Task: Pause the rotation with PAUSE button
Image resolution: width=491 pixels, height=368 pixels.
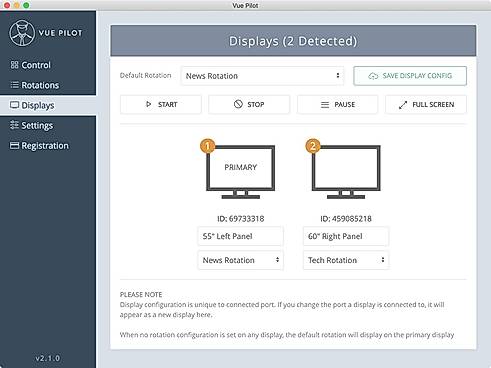Action: 337,105
